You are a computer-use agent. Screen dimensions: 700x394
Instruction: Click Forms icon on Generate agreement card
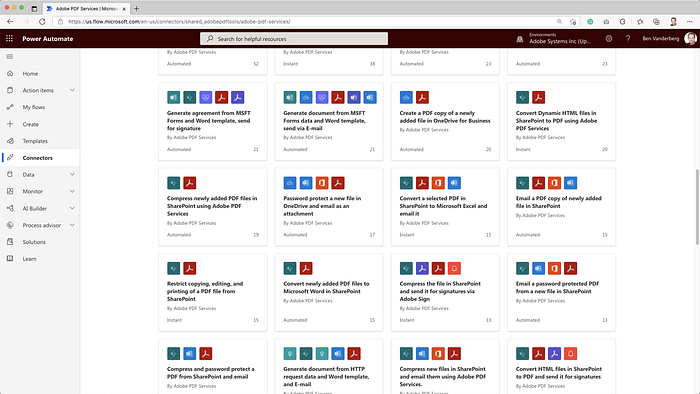(x=174, y=97)
